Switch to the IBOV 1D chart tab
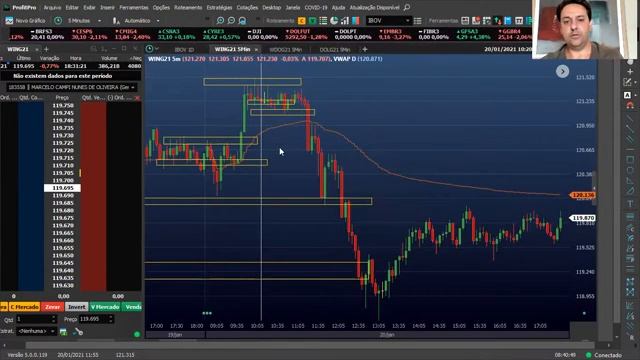The width and height of the screenshot is (640, 360). click(184, 49)
